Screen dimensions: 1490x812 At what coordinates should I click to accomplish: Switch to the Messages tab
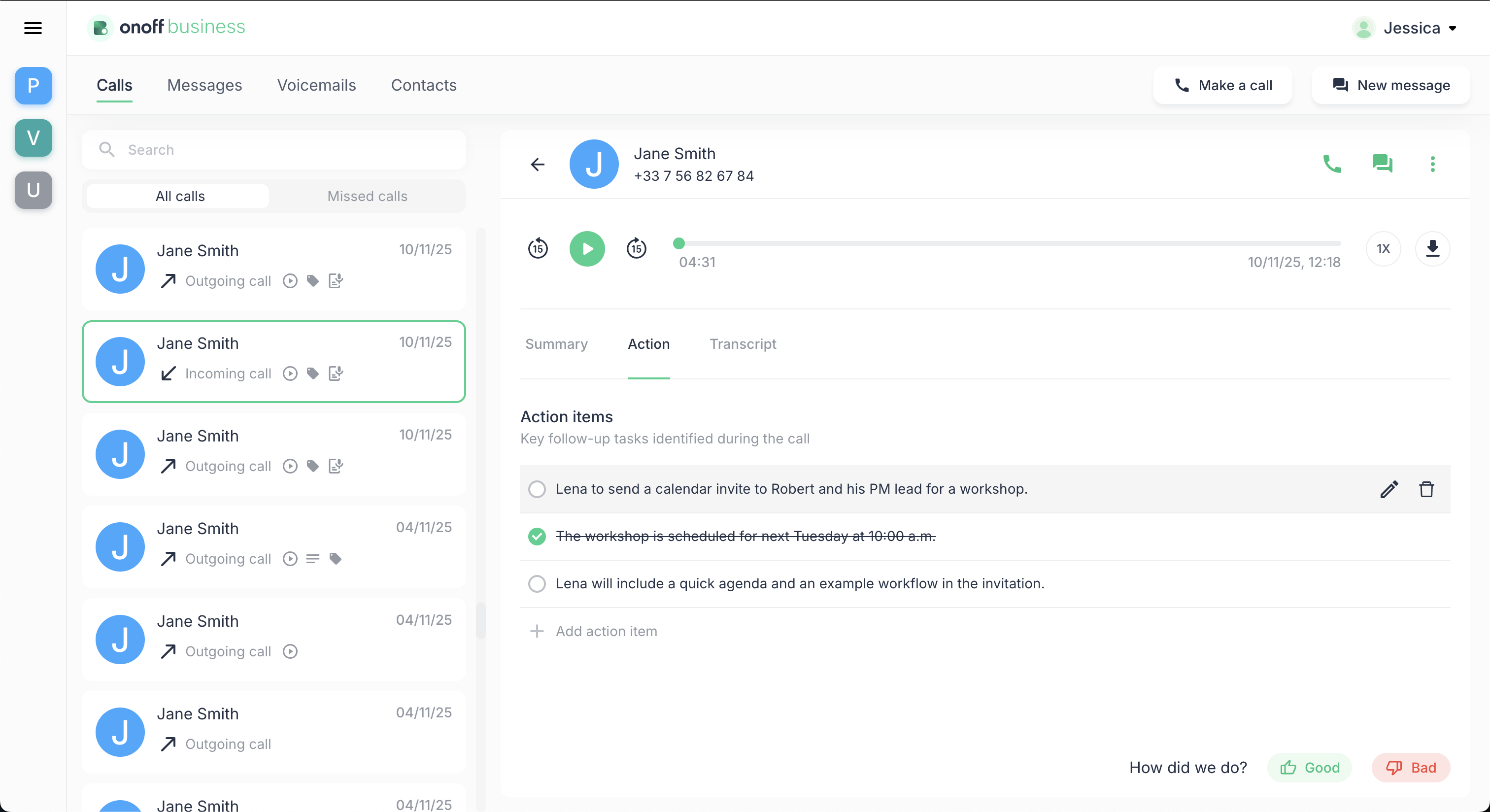click(x=205, y=86)
